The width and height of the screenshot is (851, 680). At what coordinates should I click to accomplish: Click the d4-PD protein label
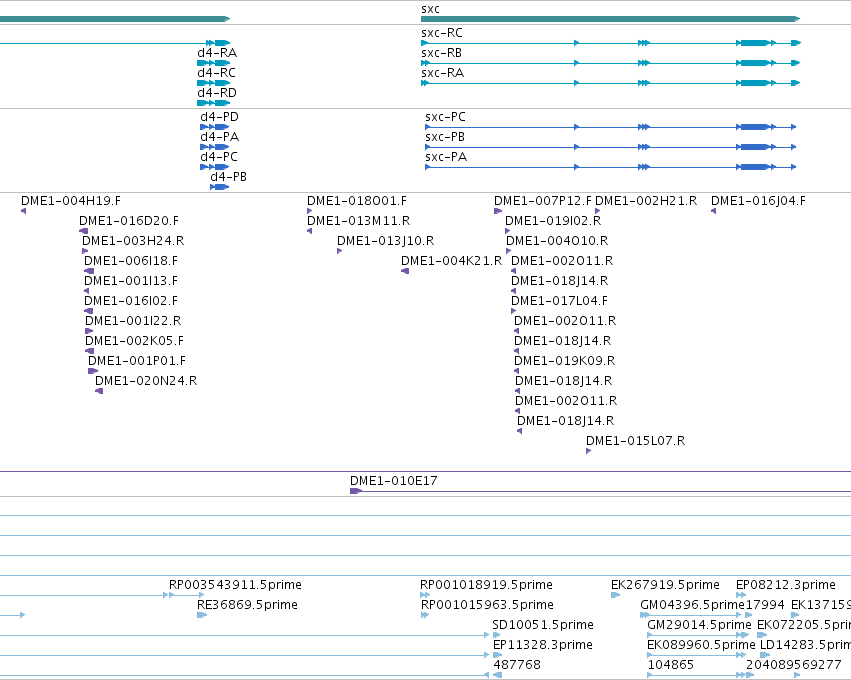[219, 117]
